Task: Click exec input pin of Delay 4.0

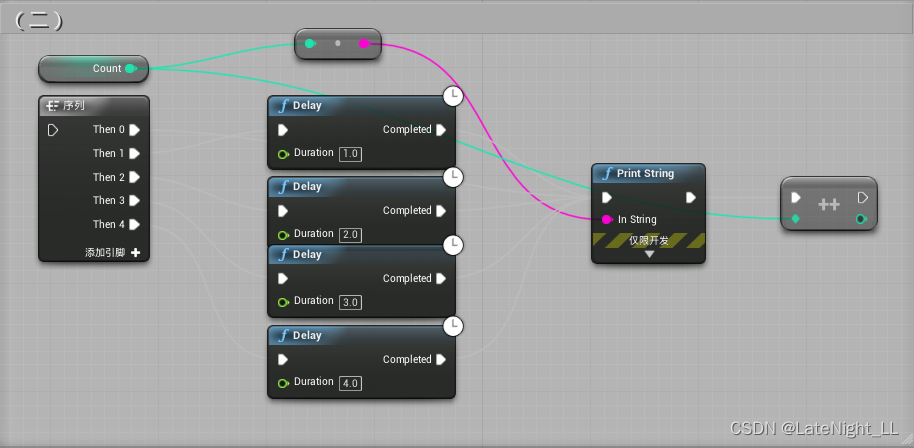Action: (x=283, y=359)
